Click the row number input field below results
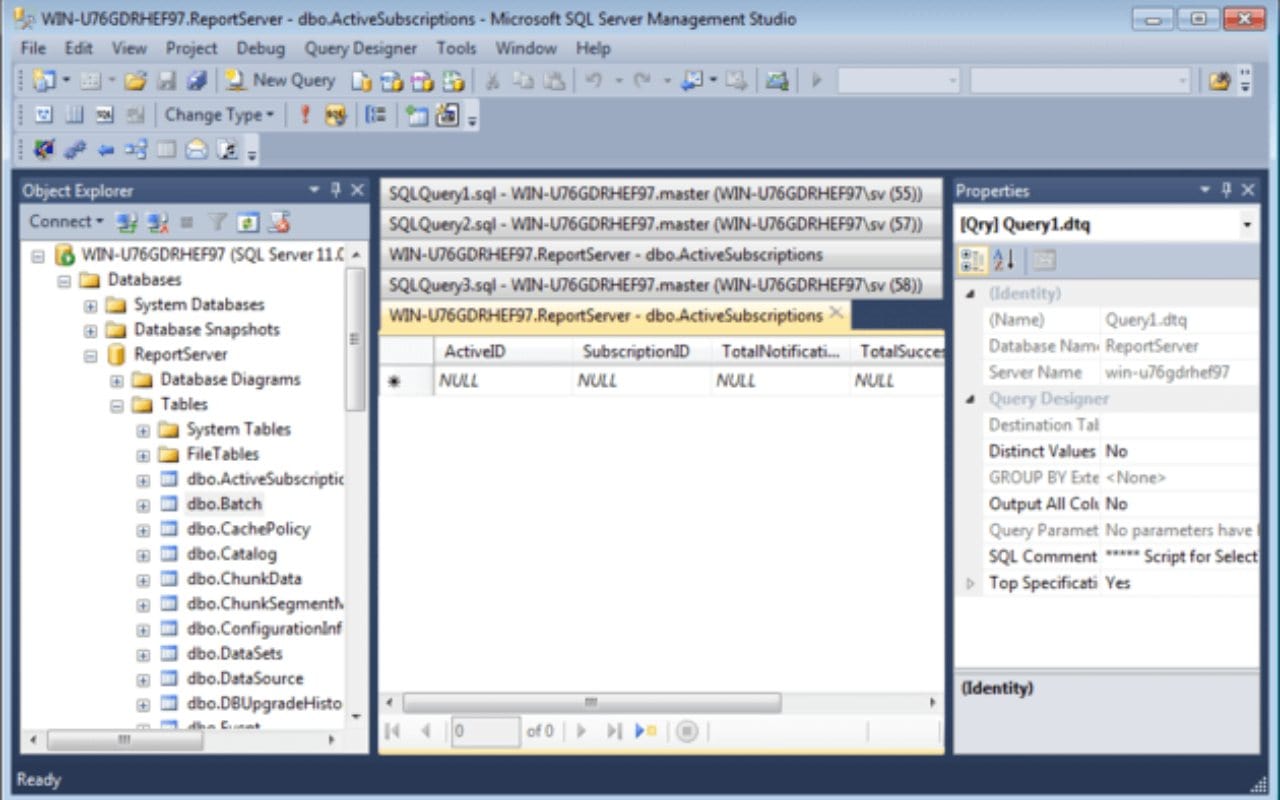The image size is (1280, 800). click(x=485, y=731)
